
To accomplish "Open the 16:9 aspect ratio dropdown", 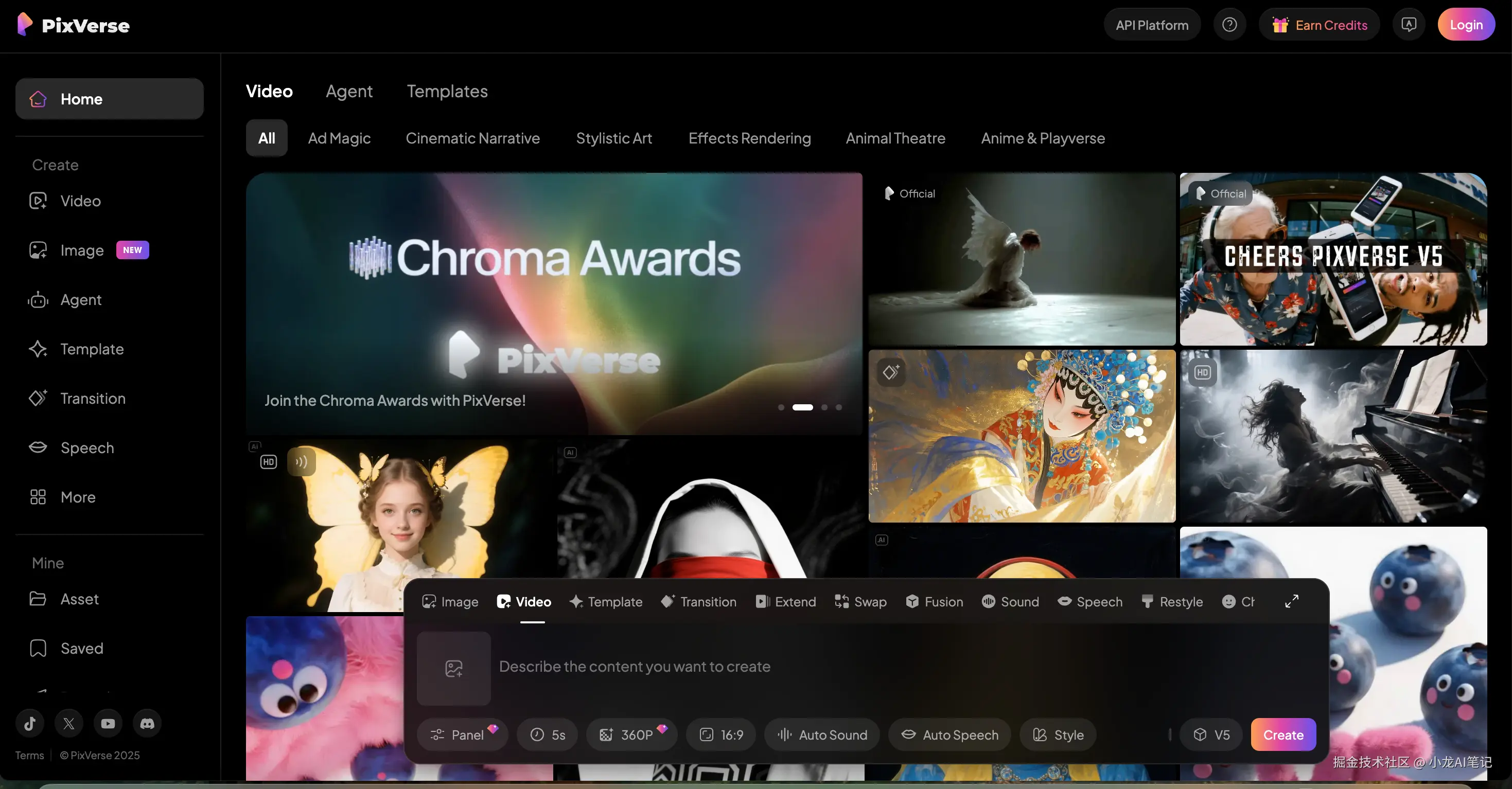I will pos(721,734).
